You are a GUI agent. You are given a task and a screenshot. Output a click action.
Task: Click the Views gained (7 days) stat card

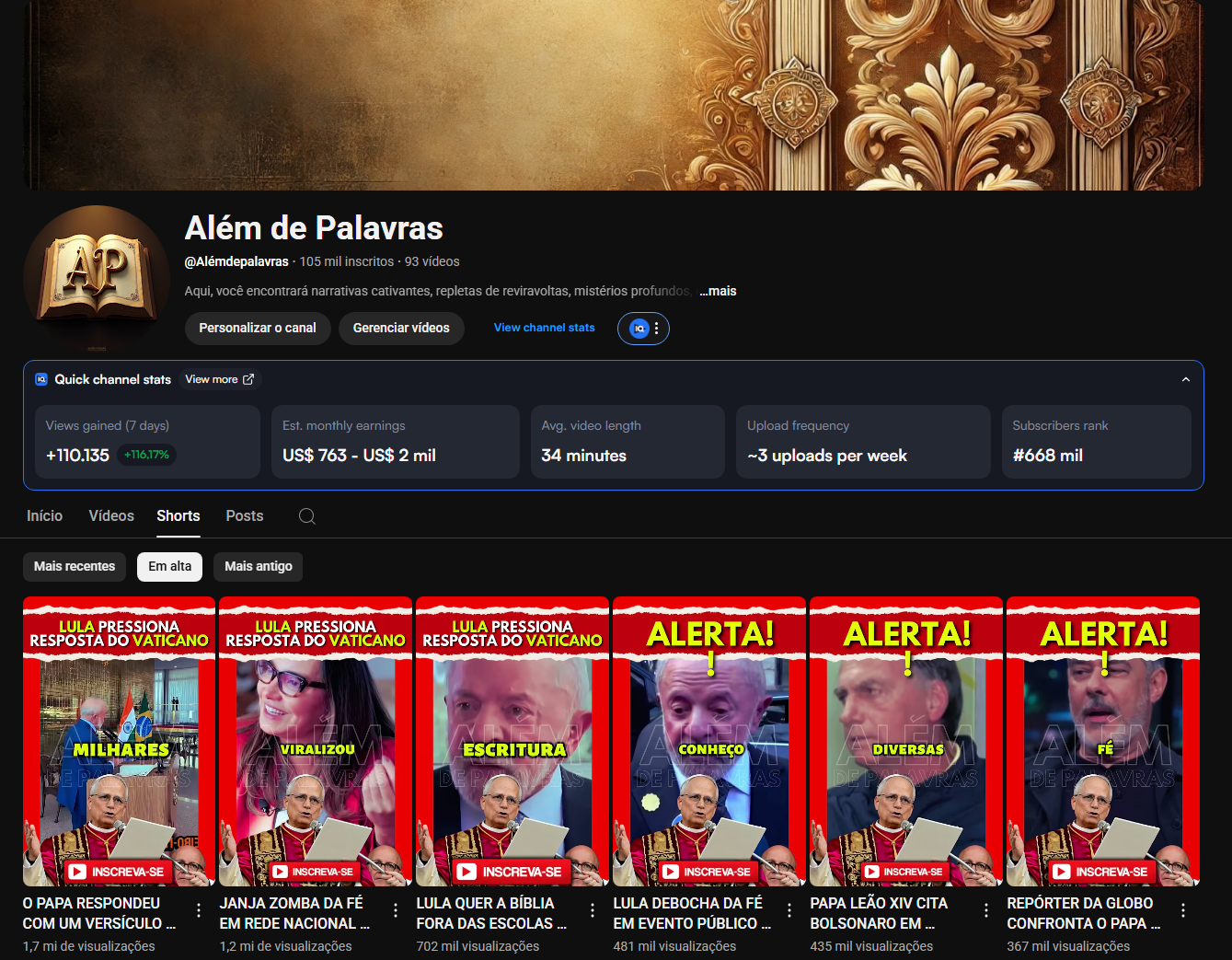click(x=147, y=442)
